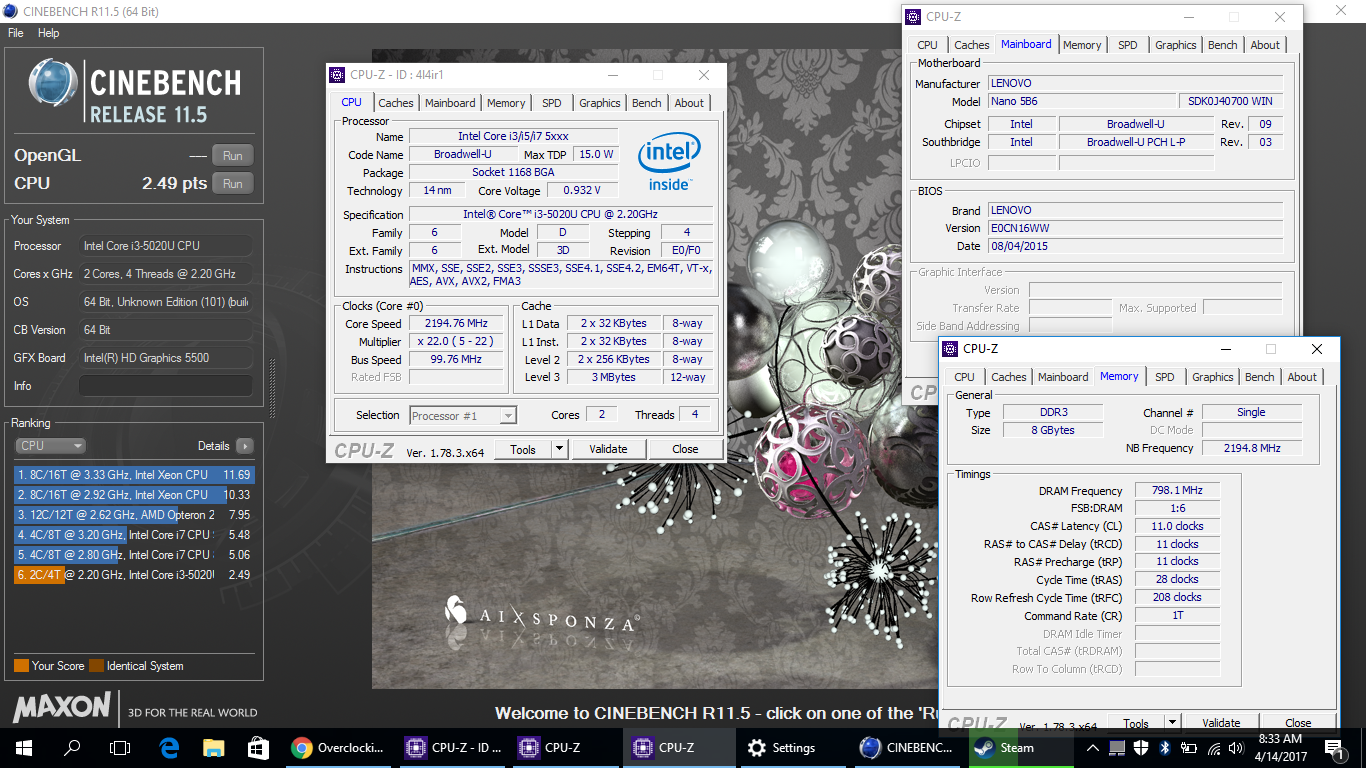Open Wi-Fi network tray icon
The height and width of the screenshot is (768, 1366).
(x=1215, y=748)
